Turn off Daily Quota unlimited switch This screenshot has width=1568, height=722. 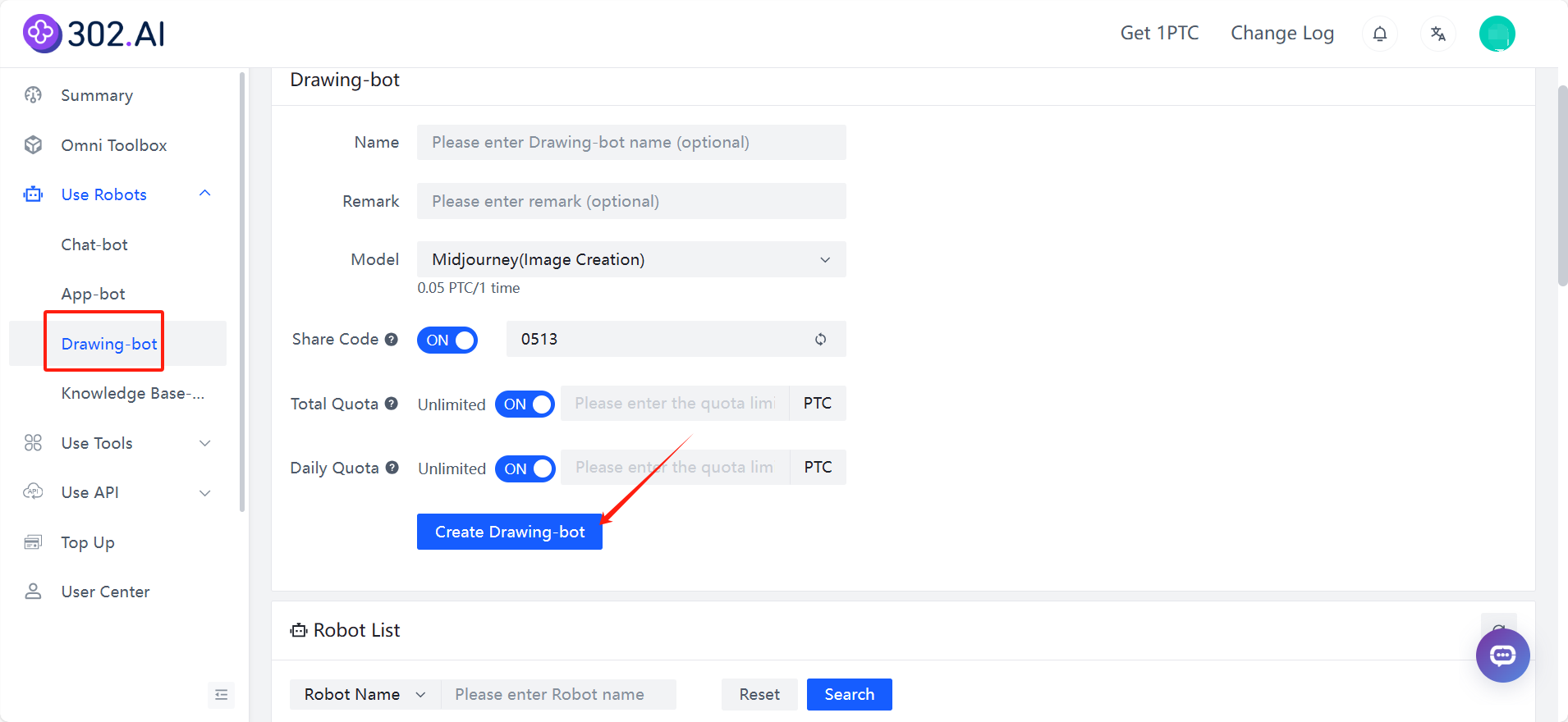[525, 468]
